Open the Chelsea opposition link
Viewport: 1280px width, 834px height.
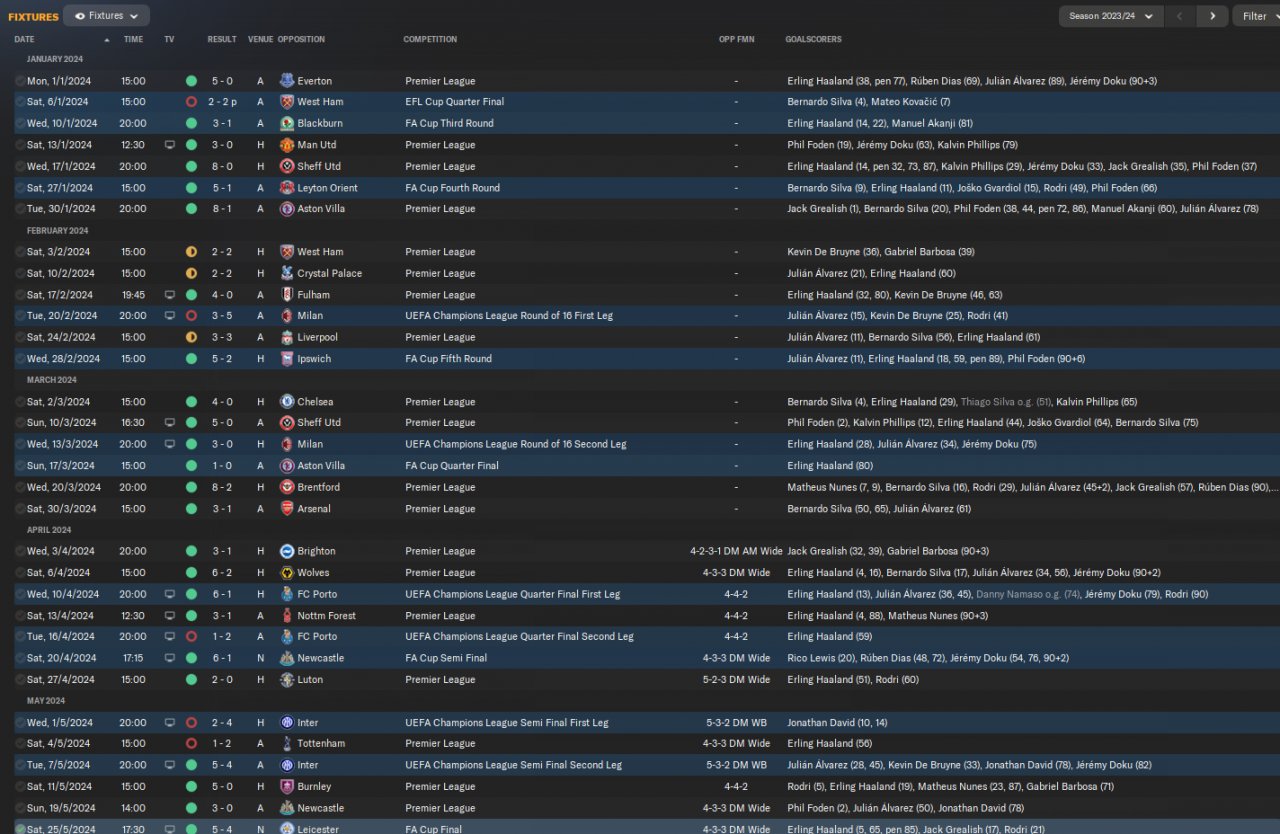pos(315,402)
